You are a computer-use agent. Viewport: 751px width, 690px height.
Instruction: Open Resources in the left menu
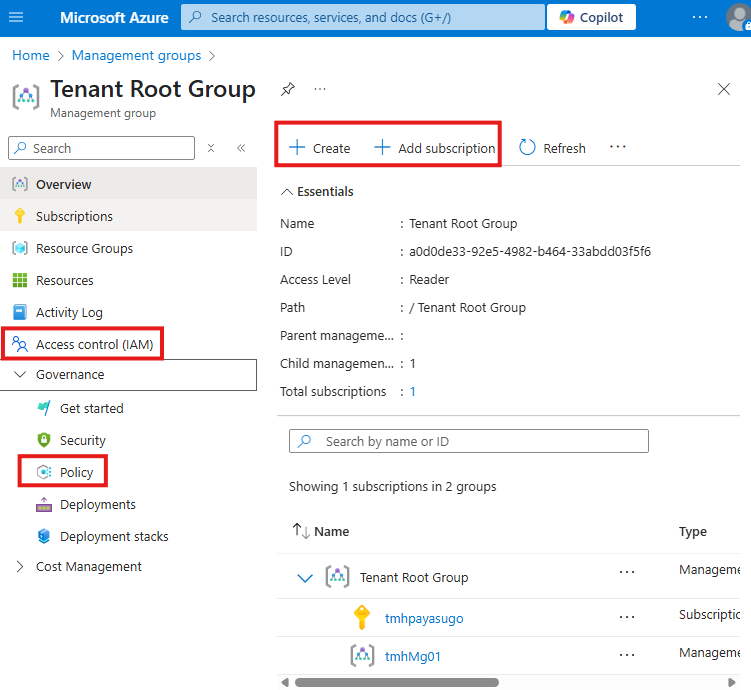[128, 281]
